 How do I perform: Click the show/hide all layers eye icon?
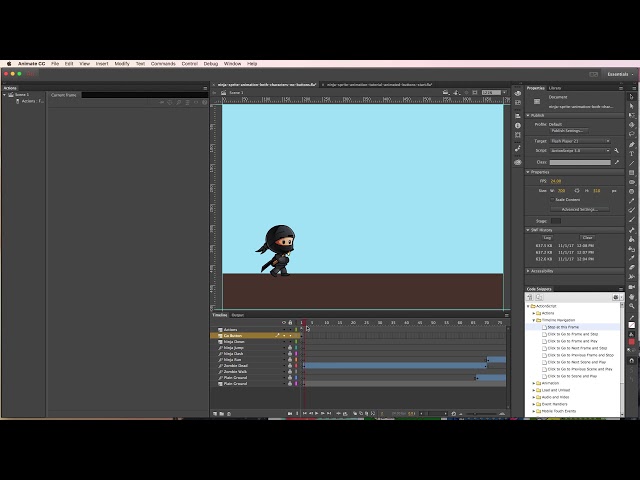284,322
